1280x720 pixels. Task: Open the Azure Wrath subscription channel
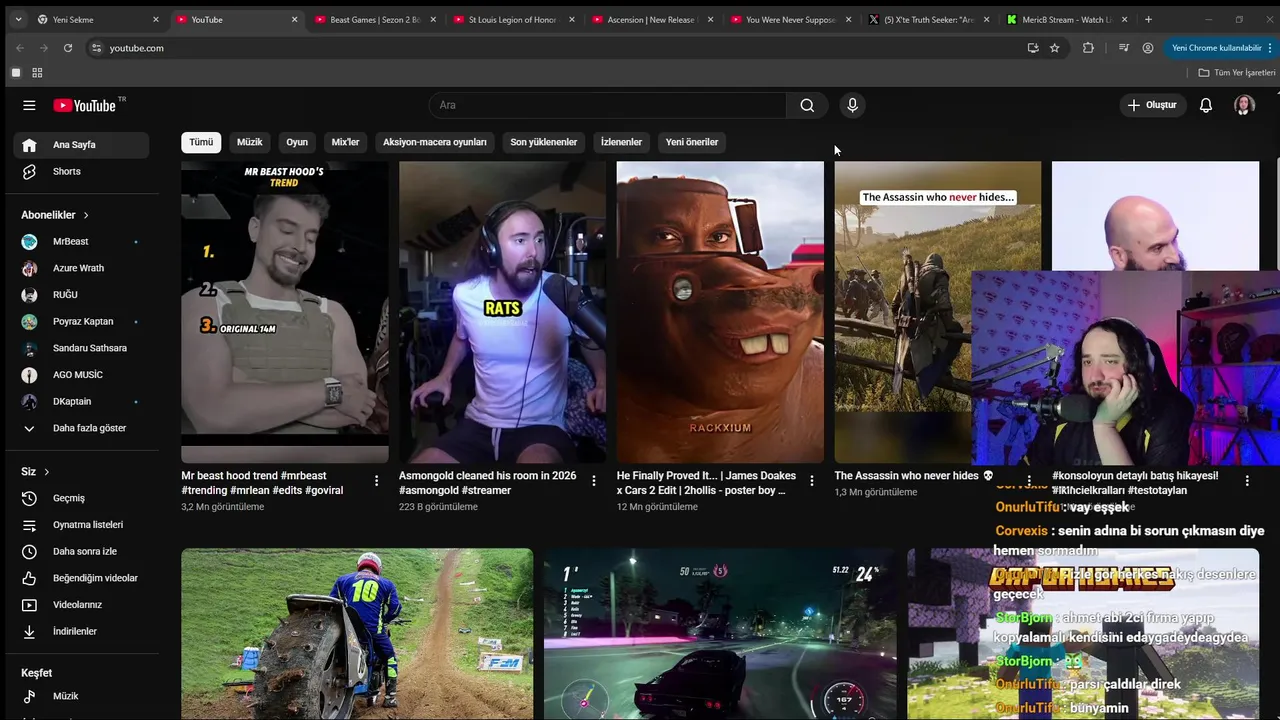pyautogui.click(x=81, y=268)
